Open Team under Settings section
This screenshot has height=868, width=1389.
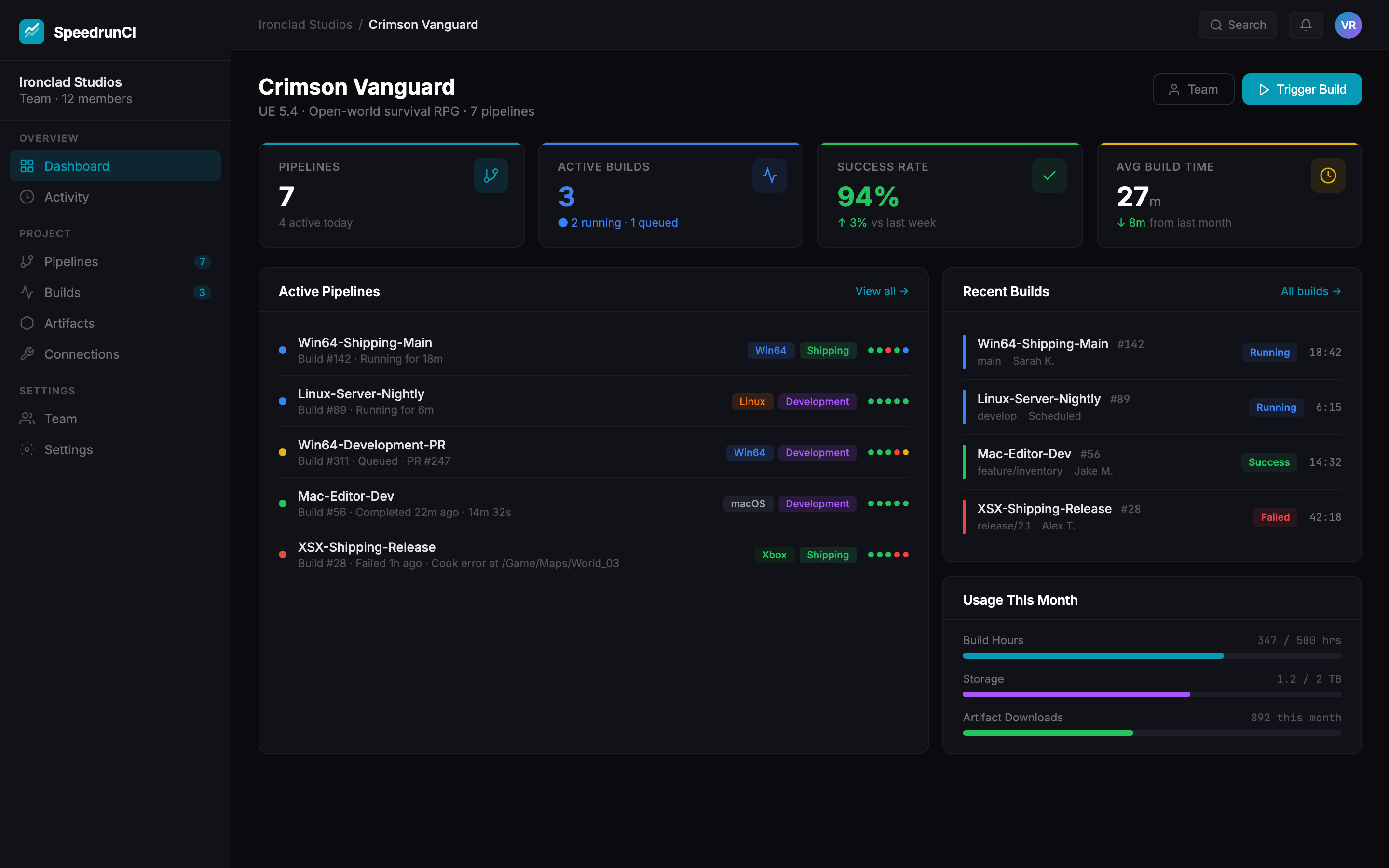pos(115,419)
